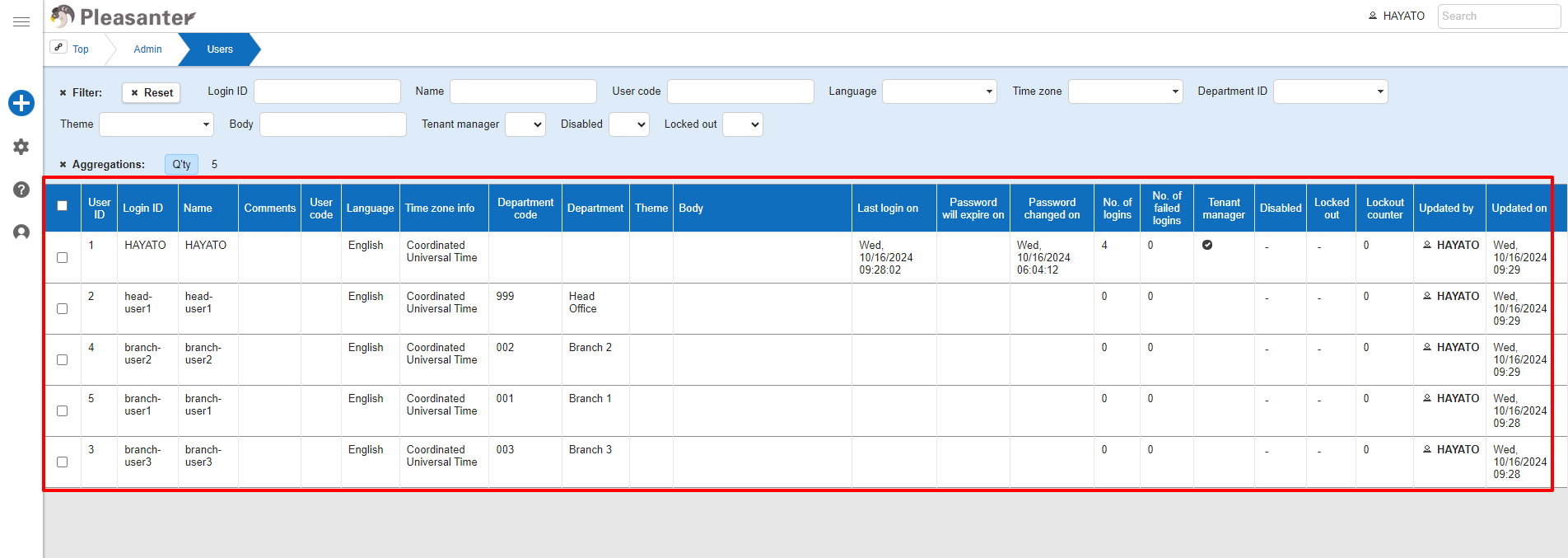Collapse the Aggregations section with x icon
Image resolution: width=1568 pixels, height=558 pixels.
coord(63,165)
